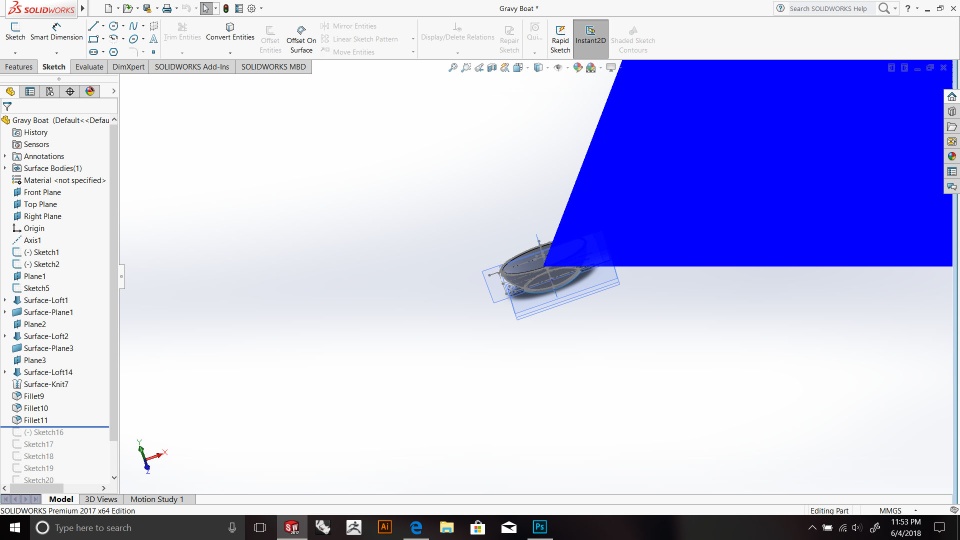Open the ConfigurationManager panel tab
The height and width of the screenshot is (540, 960).
pyautogui.click(x=50, y=91)
